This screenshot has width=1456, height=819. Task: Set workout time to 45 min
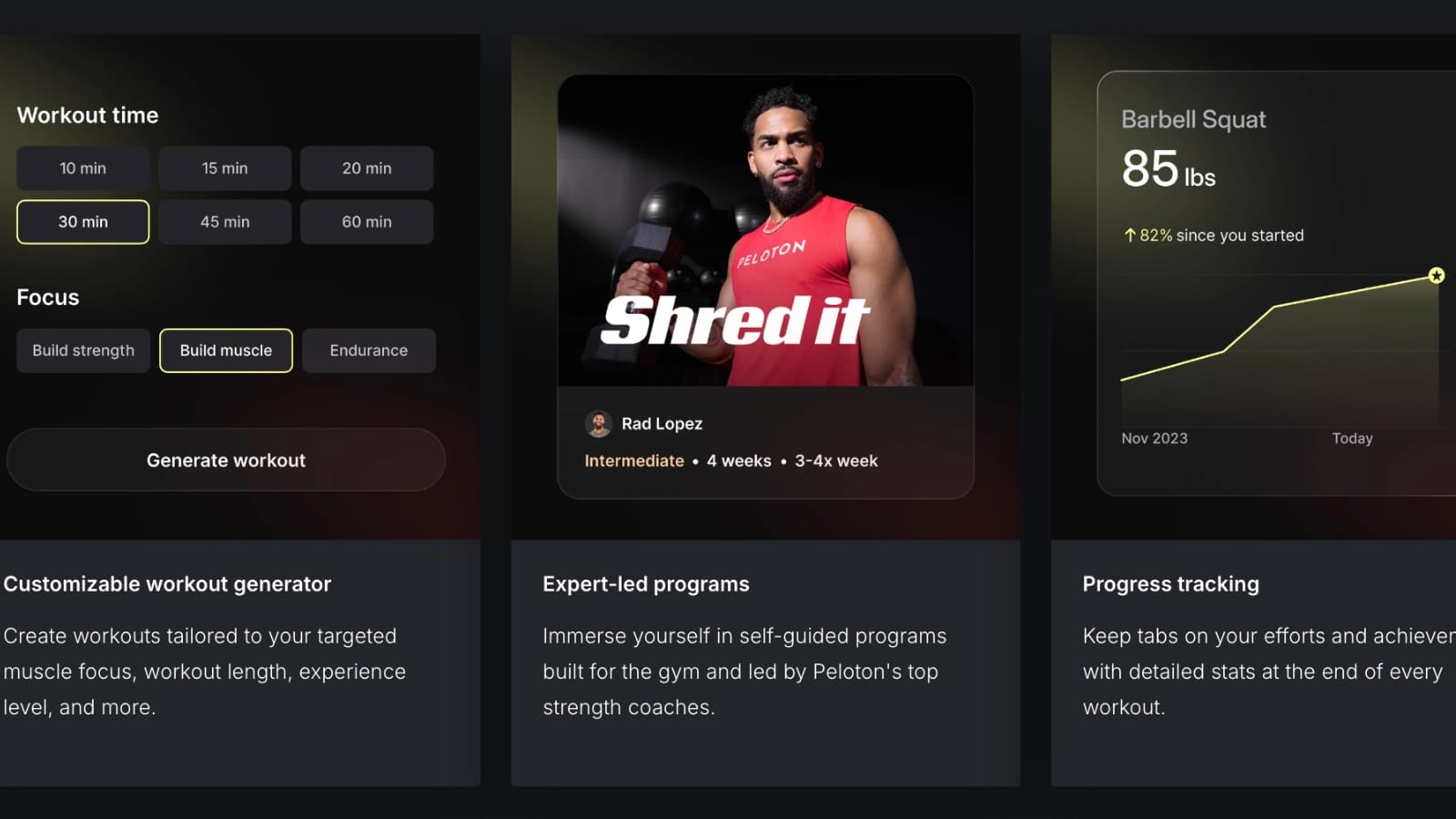pos(225,222)
